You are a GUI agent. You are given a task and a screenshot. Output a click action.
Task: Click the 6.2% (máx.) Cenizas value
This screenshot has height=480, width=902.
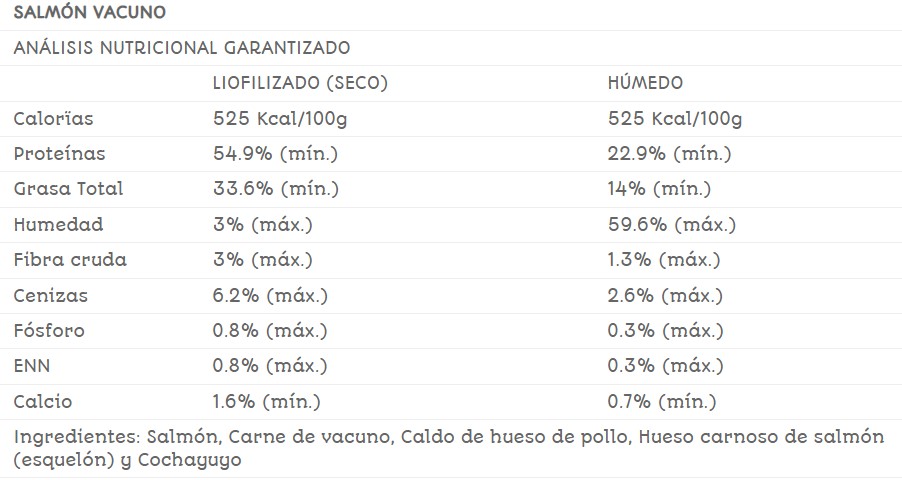[x=270, y=296]
